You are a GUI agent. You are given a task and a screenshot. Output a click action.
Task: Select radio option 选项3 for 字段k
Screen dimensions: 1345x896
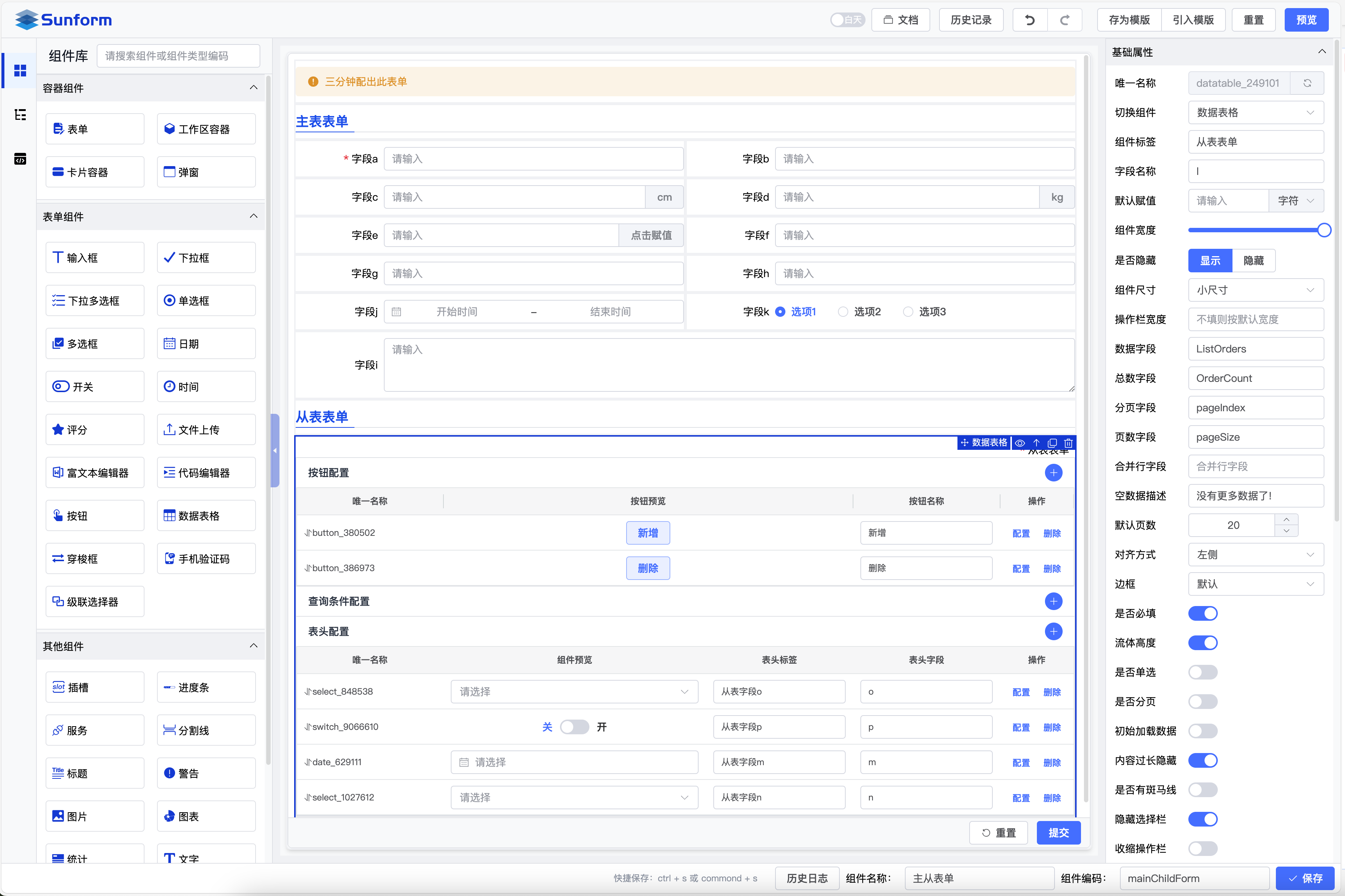pyautogui.click(x=924, y=311)
